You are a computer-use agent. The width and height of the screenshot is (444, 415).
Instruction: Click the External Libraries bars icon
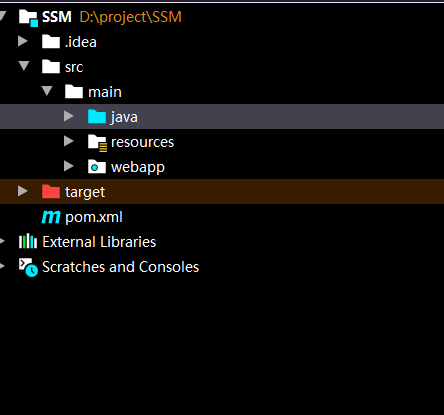[28, 242]
